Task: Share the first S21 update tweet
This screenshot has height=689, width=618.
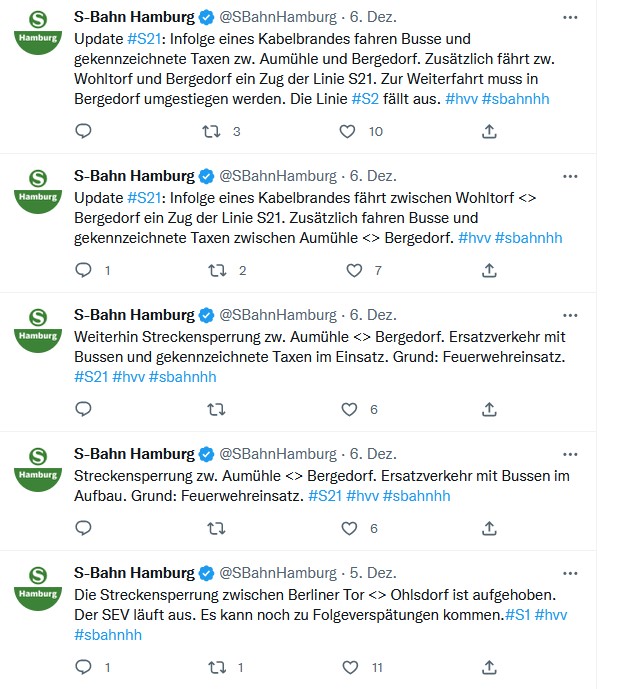Action: 489,131
